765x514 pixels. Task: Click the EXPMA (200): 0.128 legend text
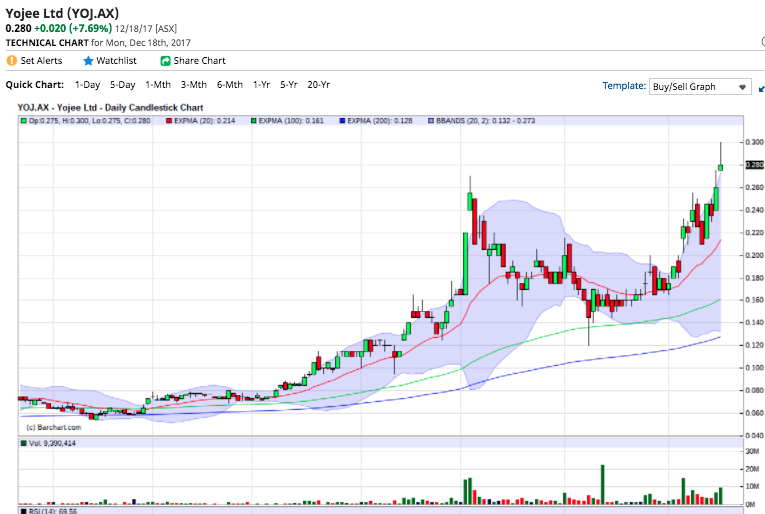pos(380,120)
